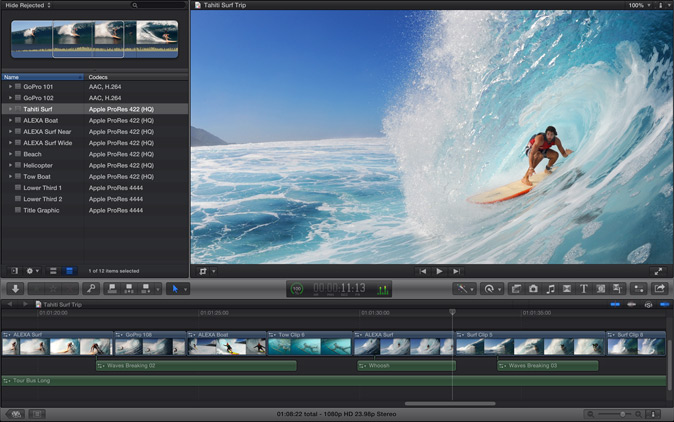Open the Photos browser camera icon
Viewport: 674px width, 422px height.
point(533,288)
